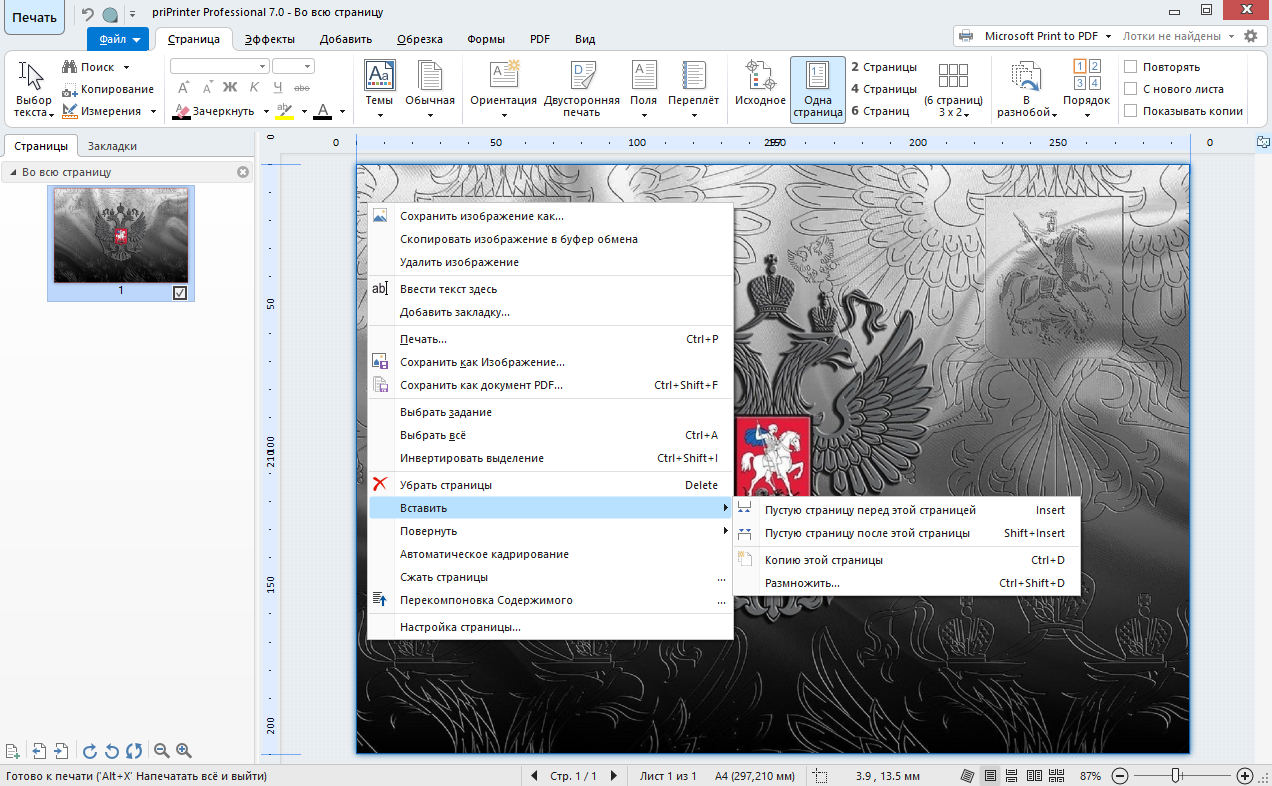This screenshot has height=786, width=1272.
Task: Click the zoom in magnifier in bottom panel
Action: coord(183,750)
